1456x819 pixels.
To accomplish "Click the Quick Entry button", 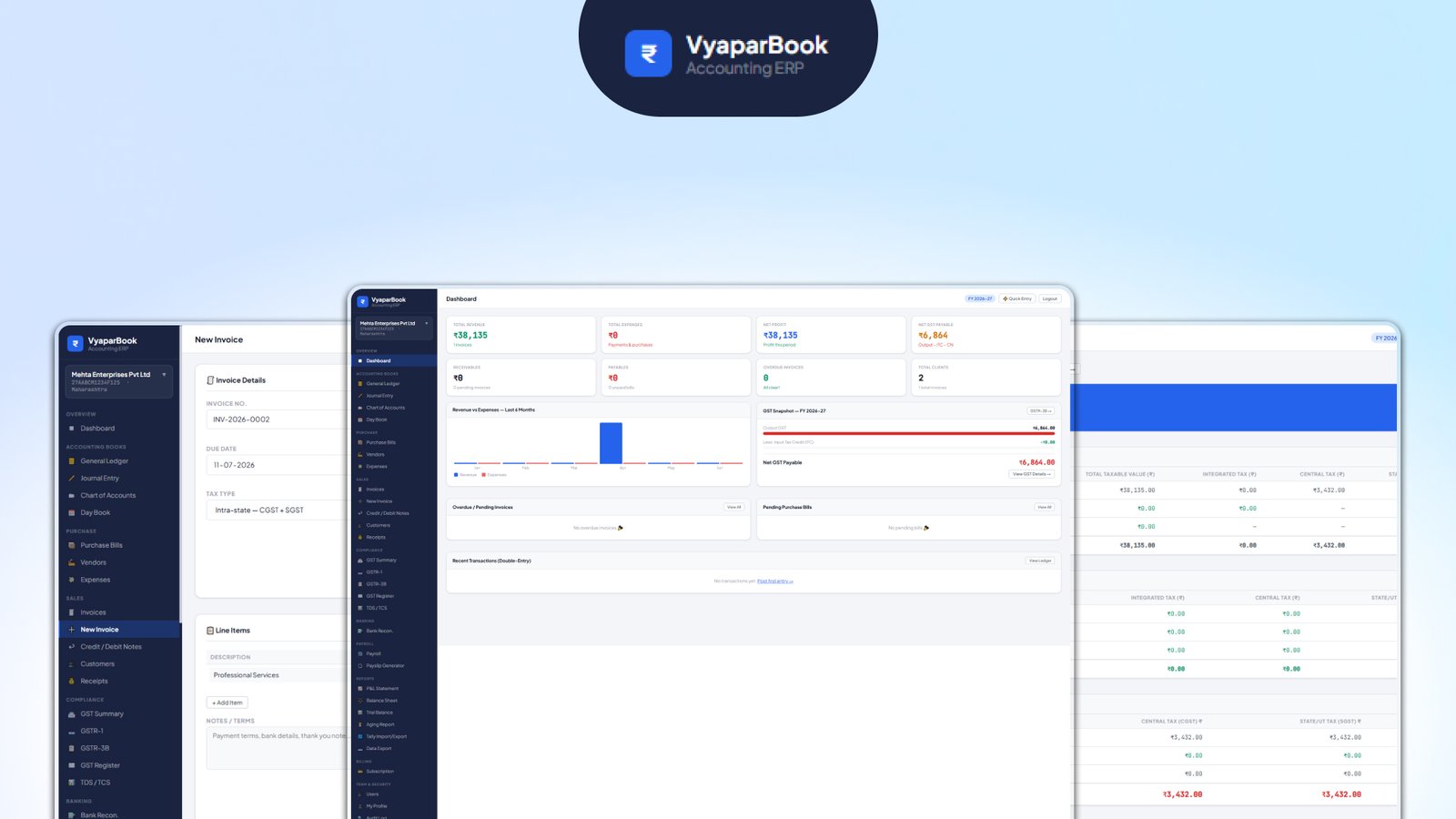I will [x=1017, y=298].
